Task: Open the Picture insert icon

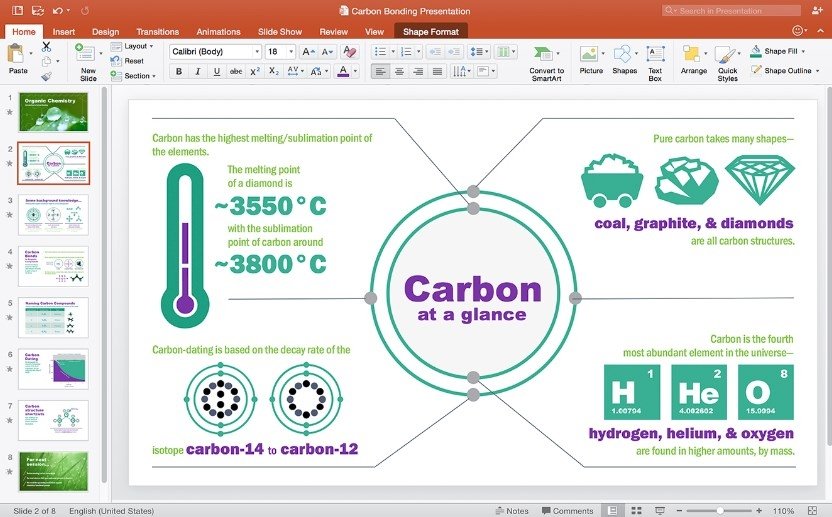Action: coord(589,54)
